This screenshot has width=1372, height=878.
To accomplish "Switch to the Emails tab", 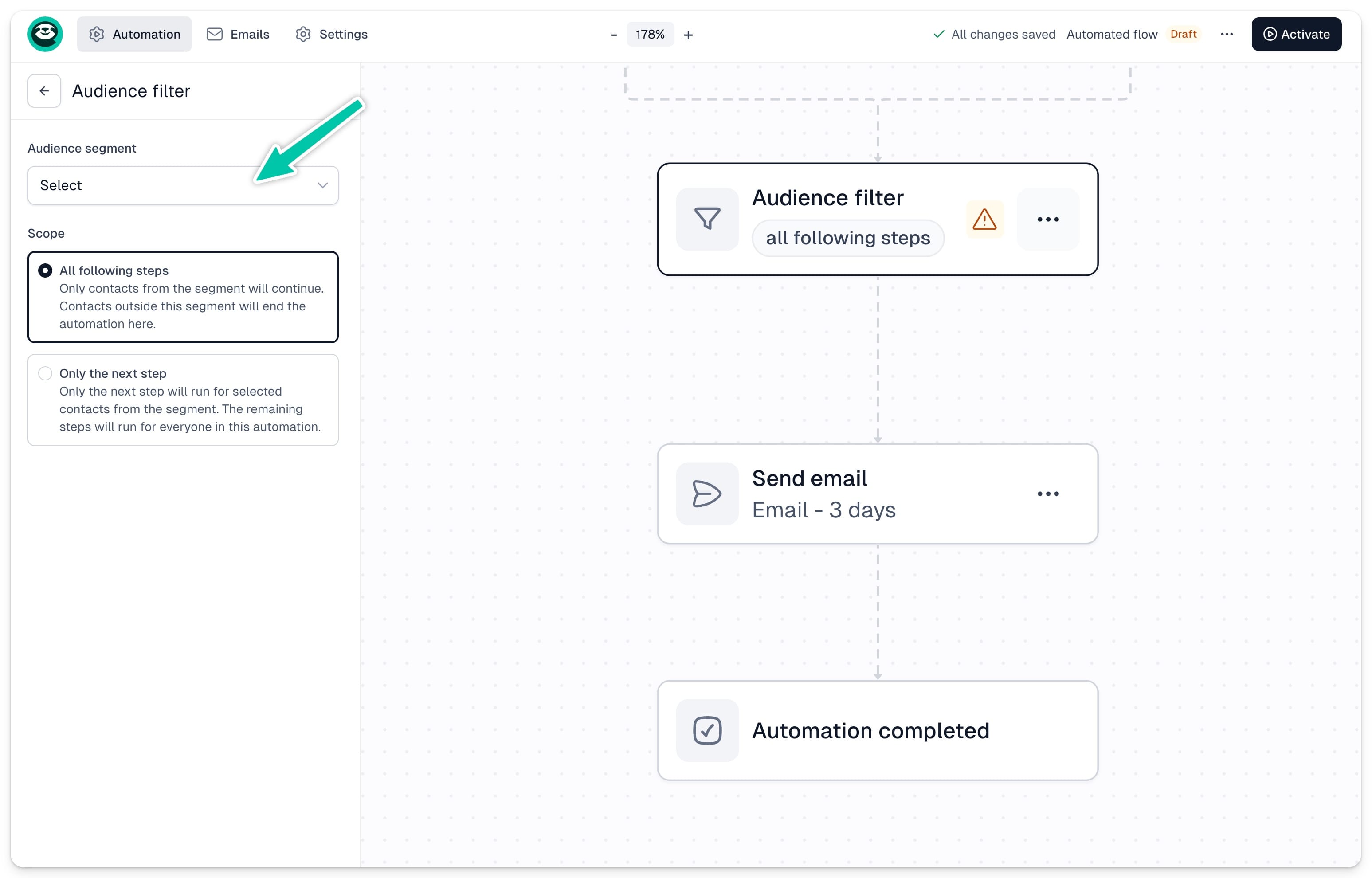I will coord(238,34).
